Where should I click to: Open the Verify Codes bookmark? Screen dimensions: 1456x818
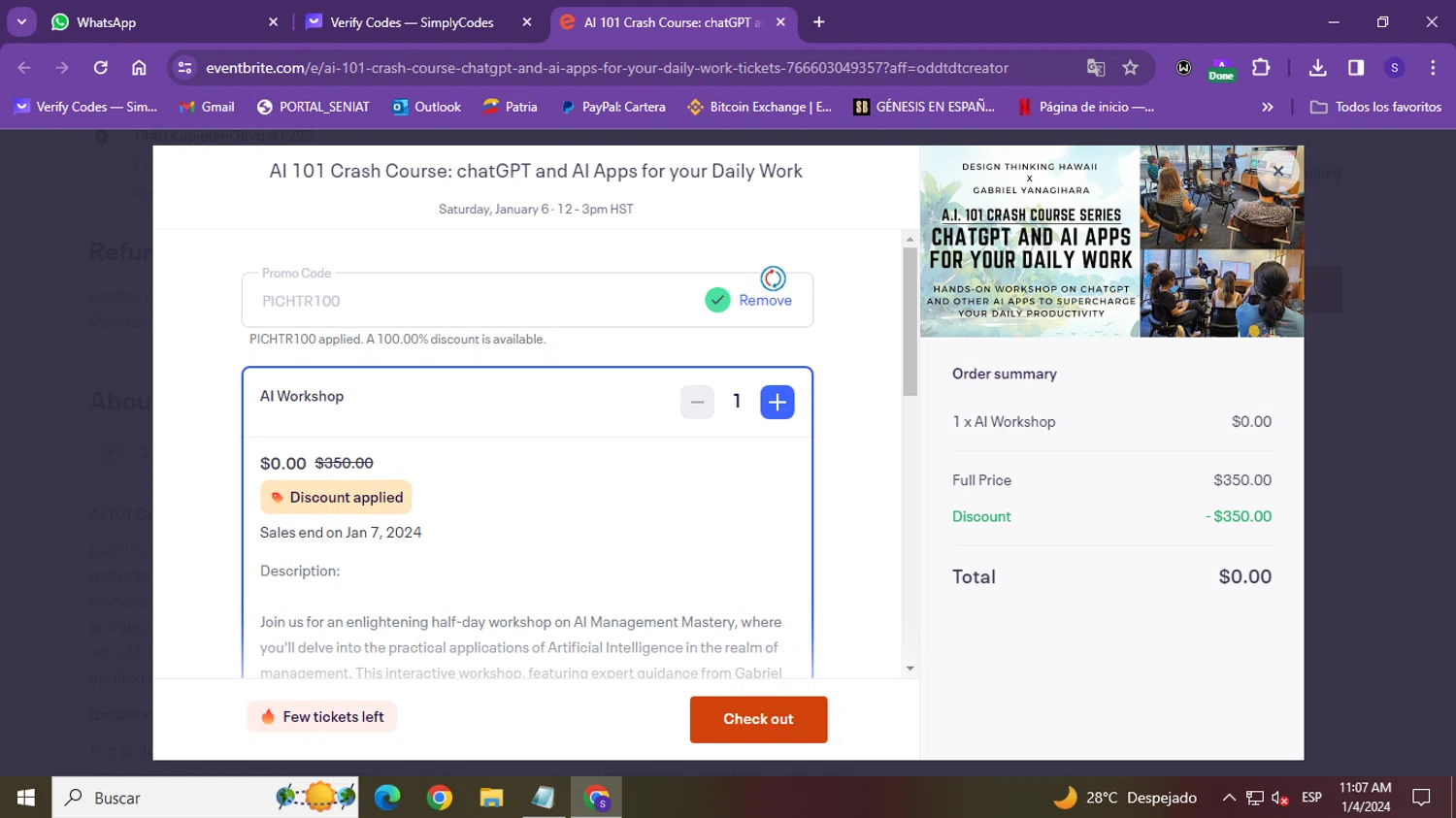(x=85, y=107)
